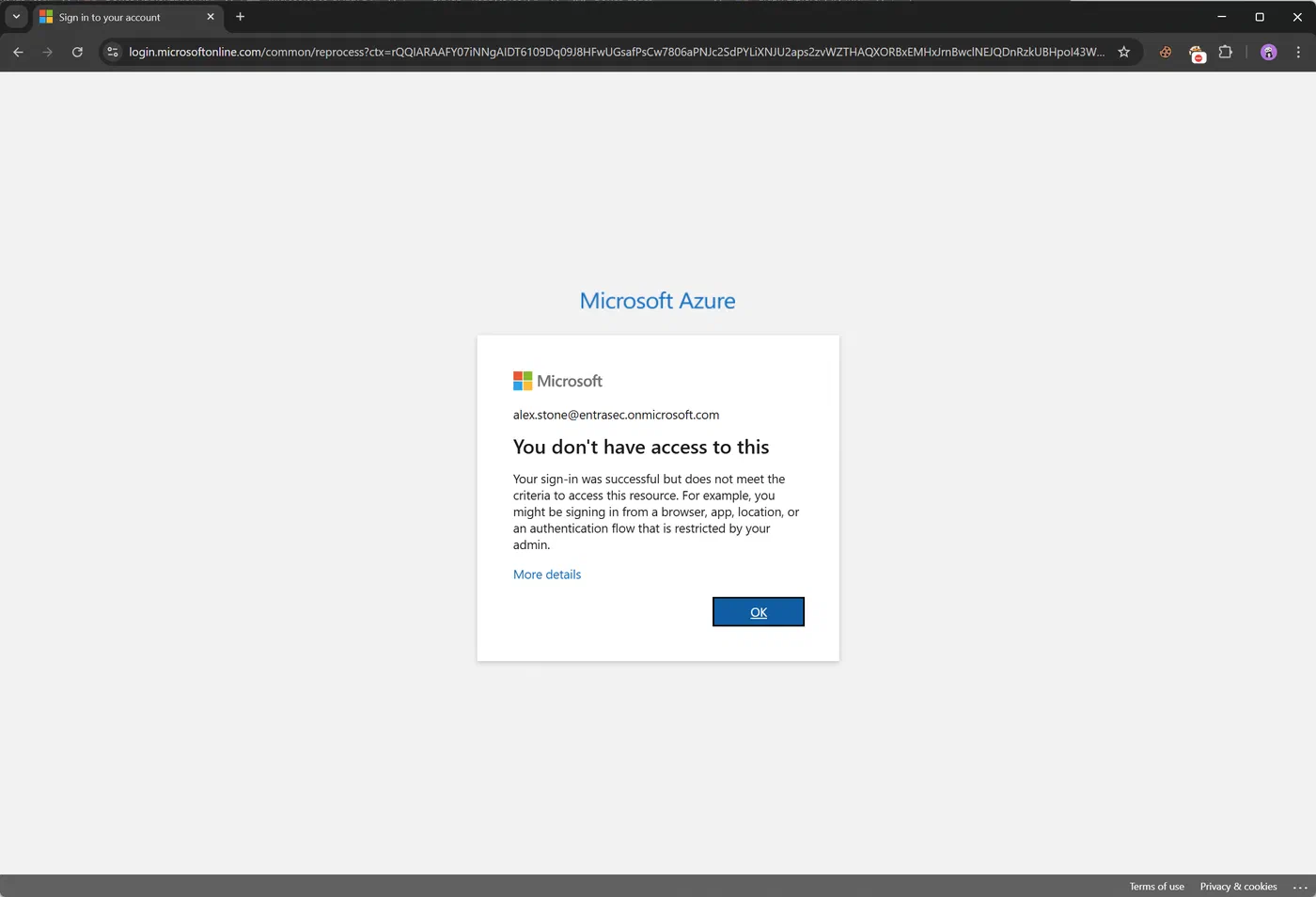Click the footer ellipsis for more options
Viewport: 1316px width, 897px height.
tap(1300, 887)
